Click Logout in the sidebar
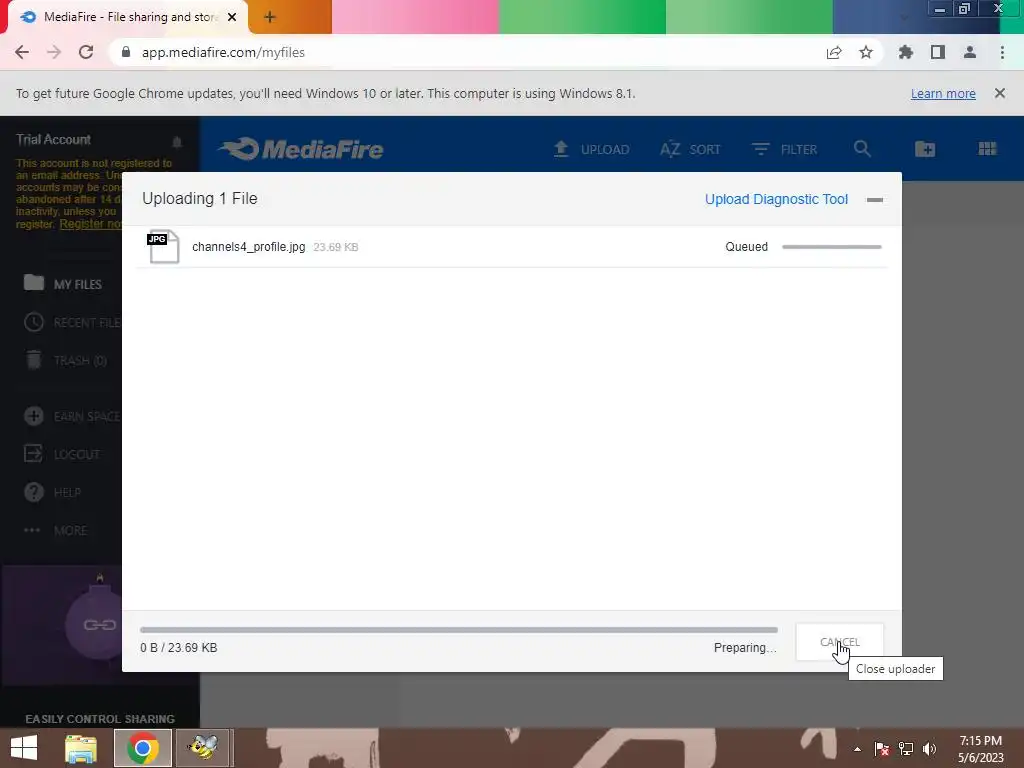Viewport: 1024px width, 768px height. point(62,454)
